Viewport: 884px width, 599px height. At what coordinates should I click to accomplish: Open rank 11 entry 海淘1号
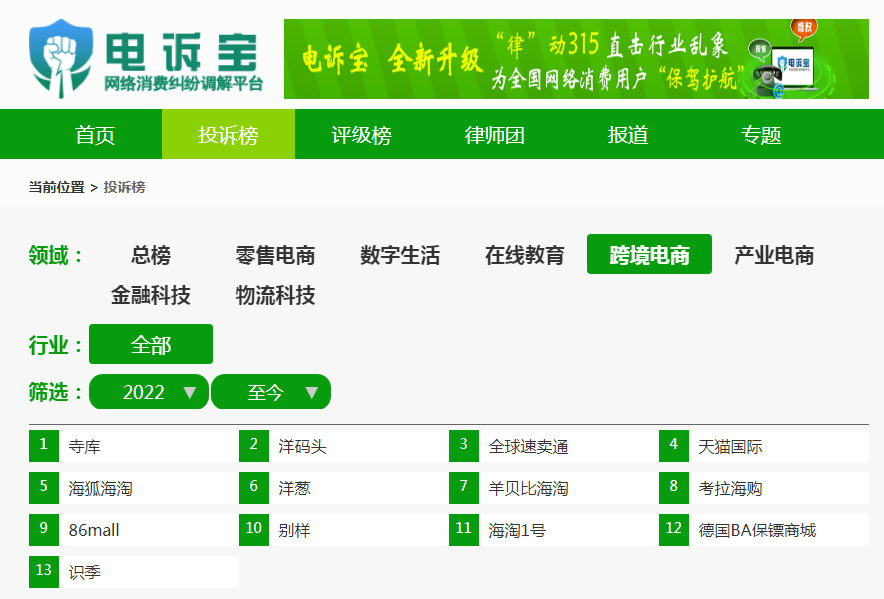tap(554, 530)
